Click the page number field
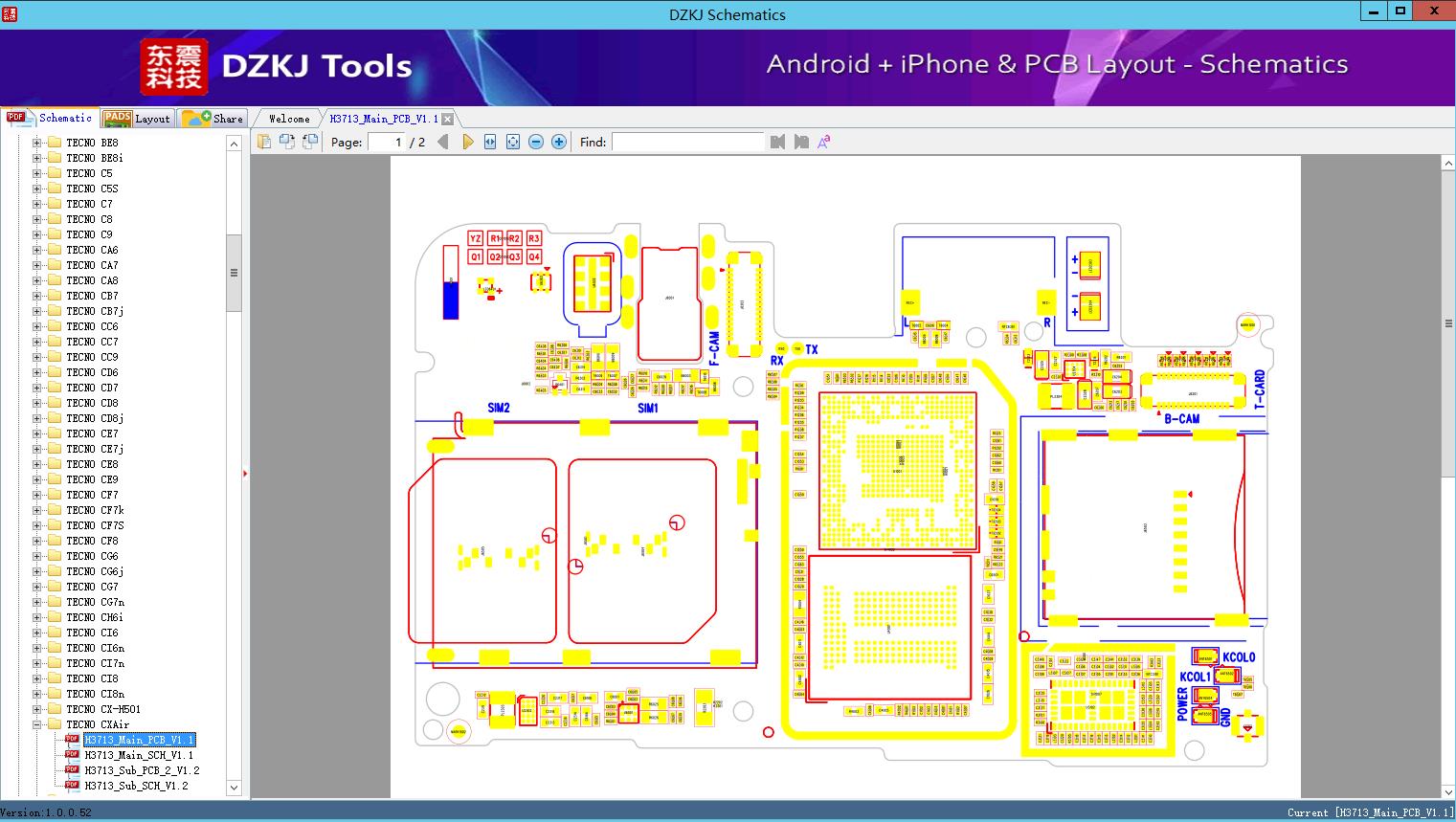The height and width of the screenshot is (822, 1456). (386, 142)
